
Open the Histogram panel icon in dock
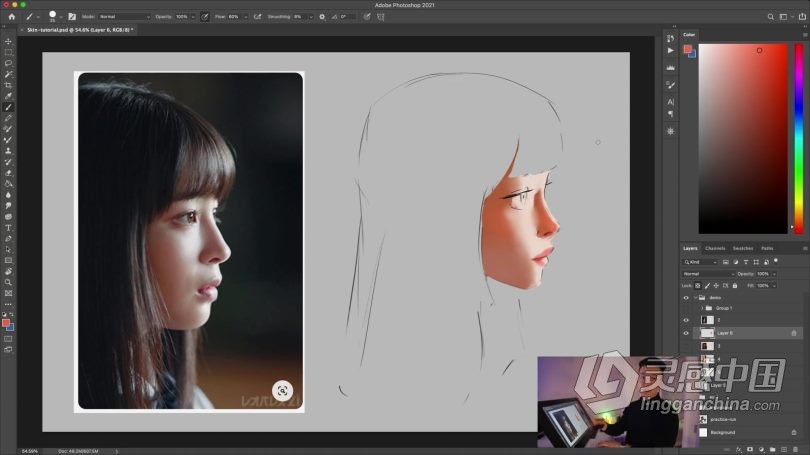coord(671,68)
